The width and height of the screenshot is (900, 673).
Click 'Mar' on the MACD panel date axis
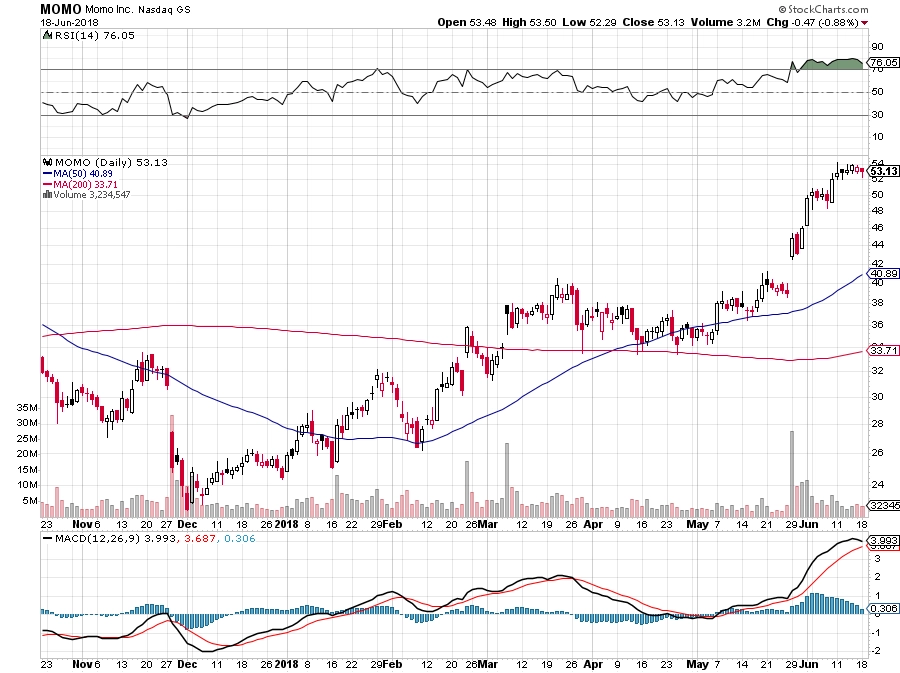[x=488, y=664]
